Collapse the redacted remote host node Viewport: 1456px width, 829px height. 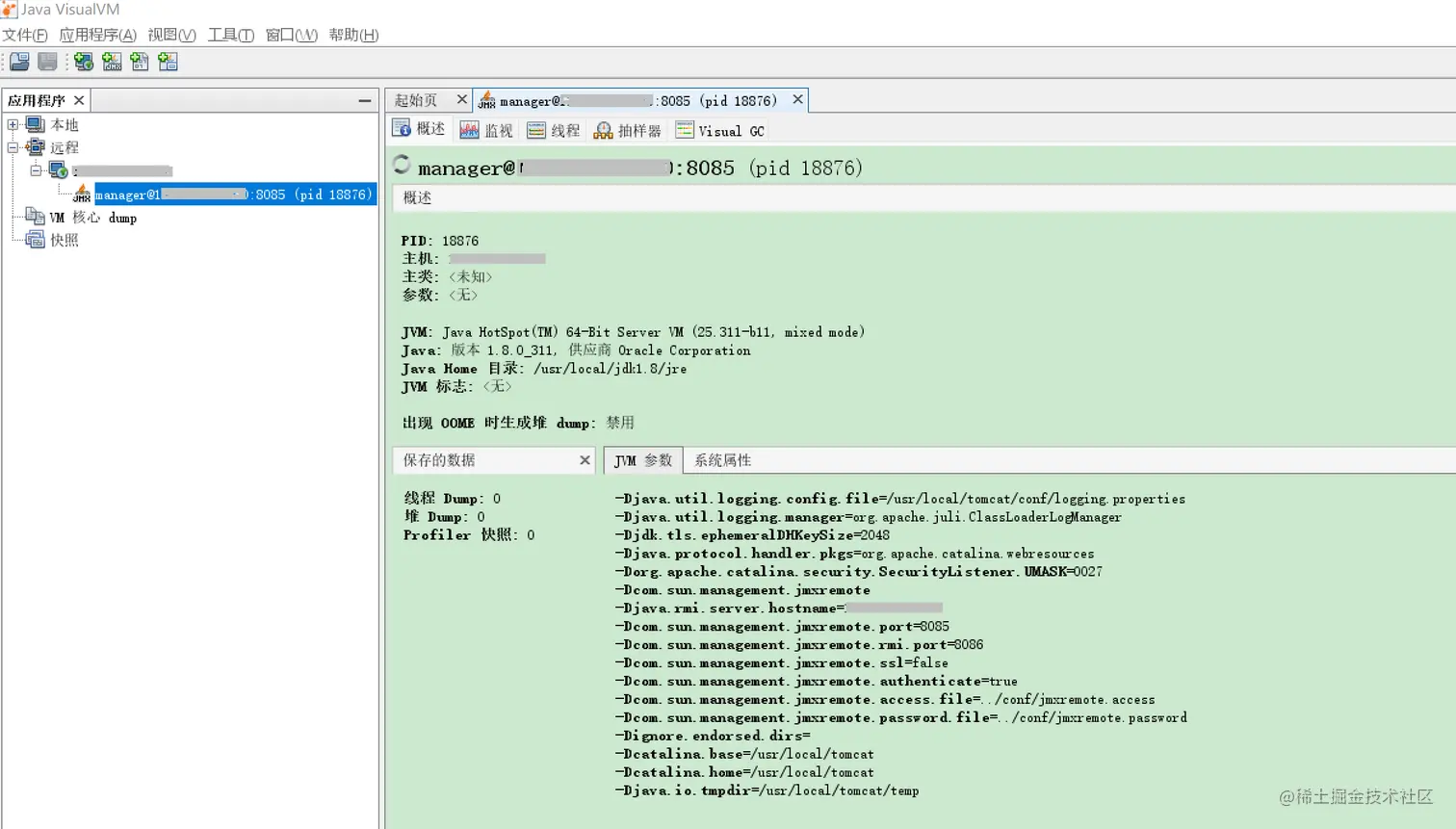[36, 170]
